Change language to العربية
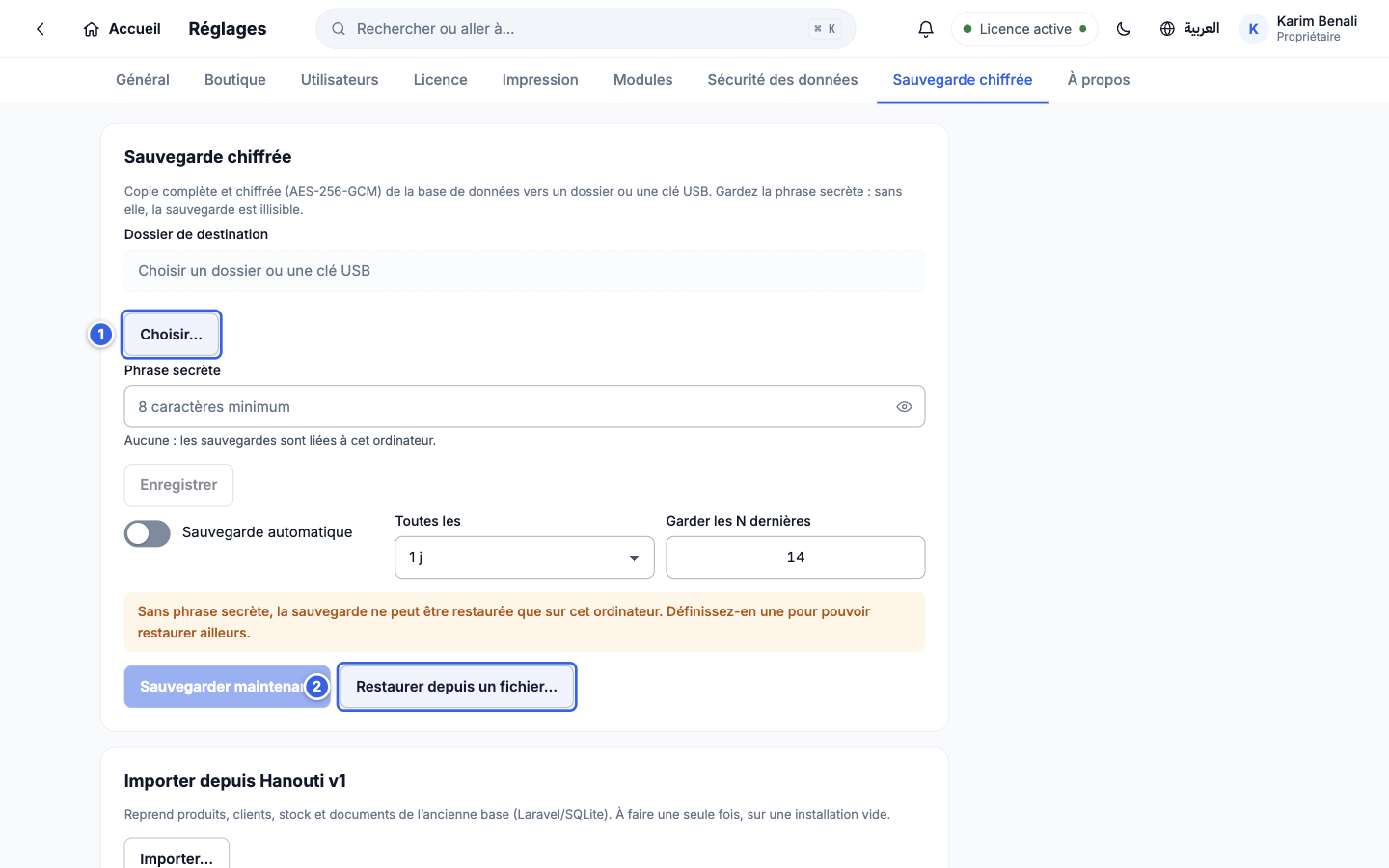1389x868 pixels. pos(1189,29)
